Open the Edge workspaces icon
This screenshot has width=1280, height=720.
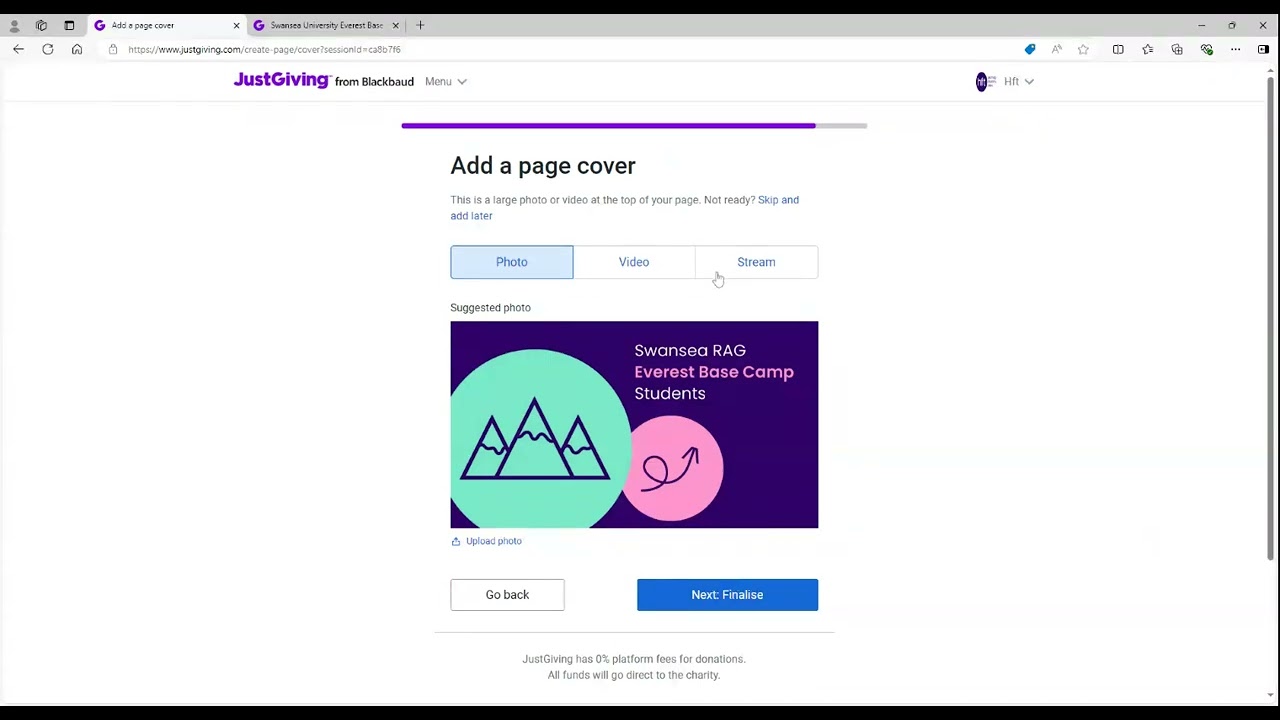[x=41, y=25]
